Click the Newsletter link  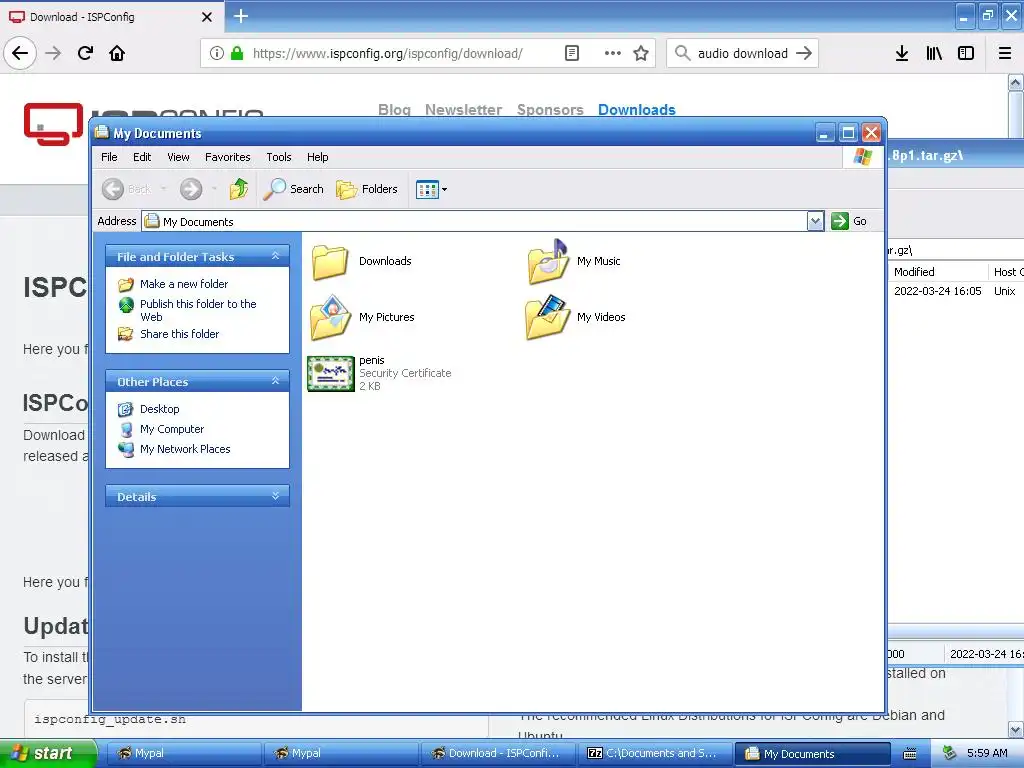click(x=464, y=110)
